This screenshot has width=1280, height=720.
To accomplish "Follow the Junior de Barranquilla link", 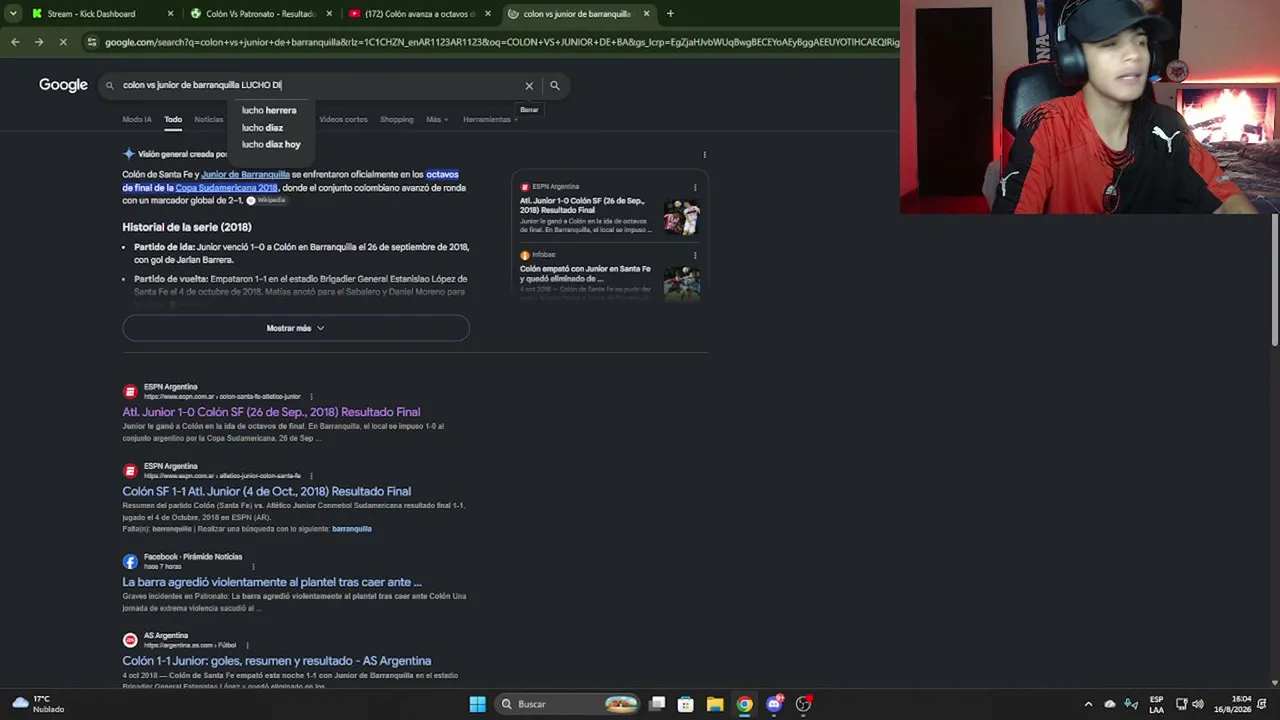I will pos(245,175).
